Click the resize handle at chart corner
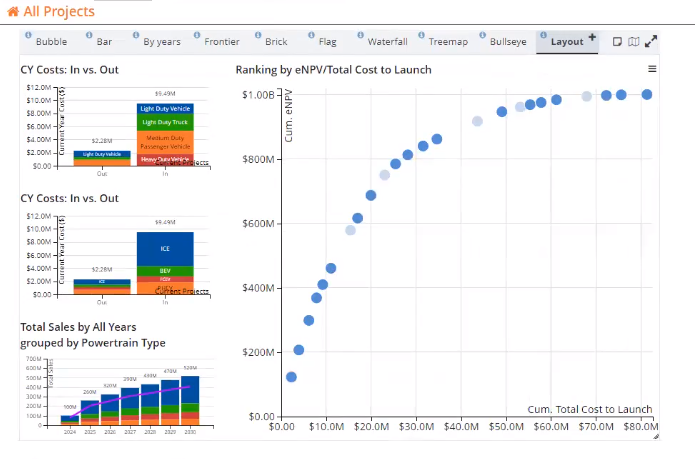The width and height of the screenshot is (695, 459). tap(656, 437)
